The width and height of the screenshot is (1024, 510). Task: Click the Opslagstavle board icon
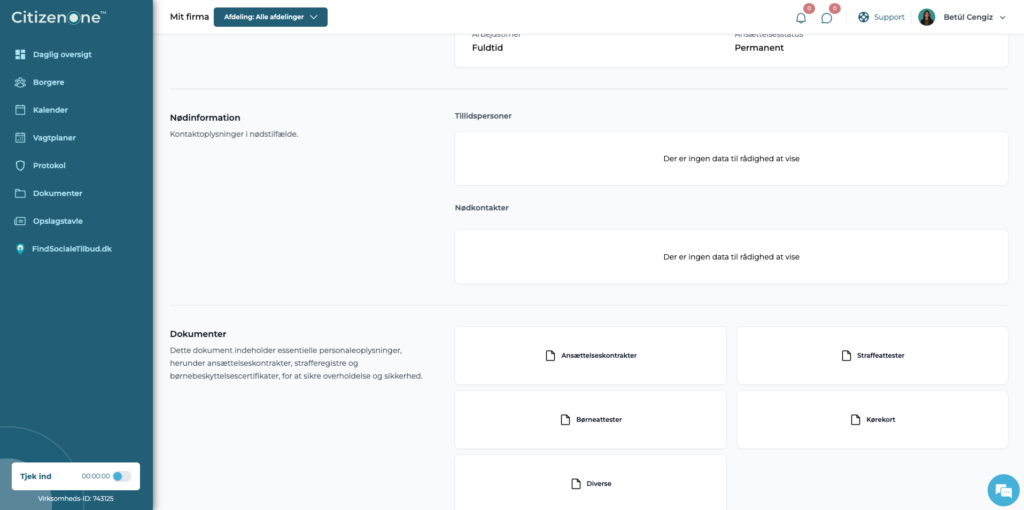20,221
